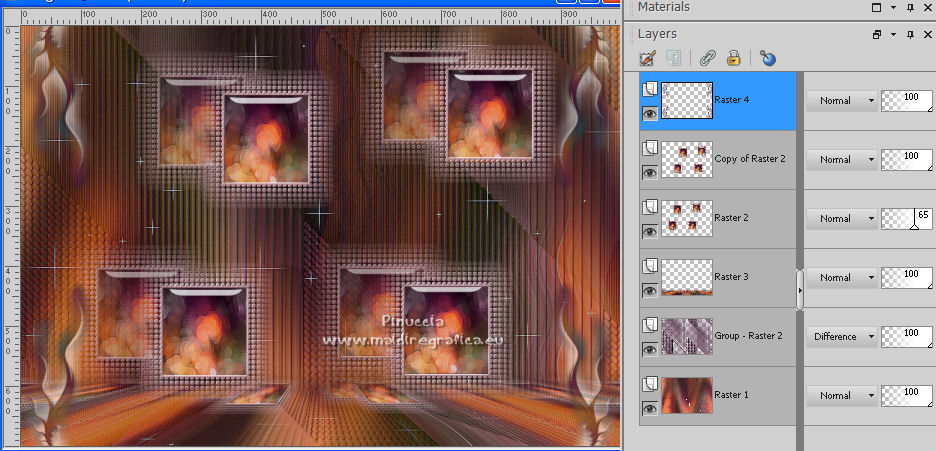The width and height of the screenshot is (936, 451).
Task: Open the Raster 3 blend mode list
Action: click(x=842, y=277)
